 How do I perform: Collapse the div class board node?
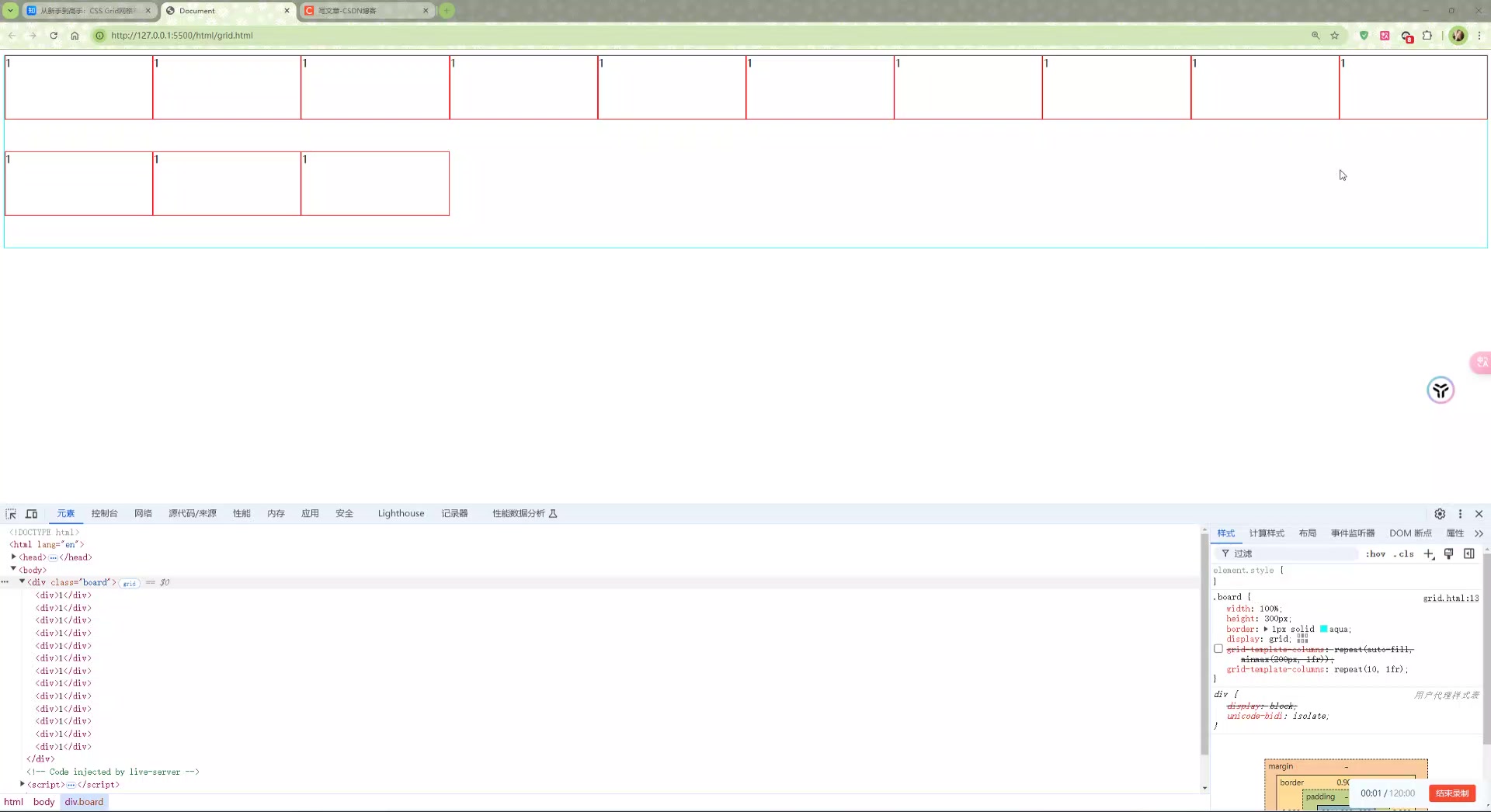22,581
